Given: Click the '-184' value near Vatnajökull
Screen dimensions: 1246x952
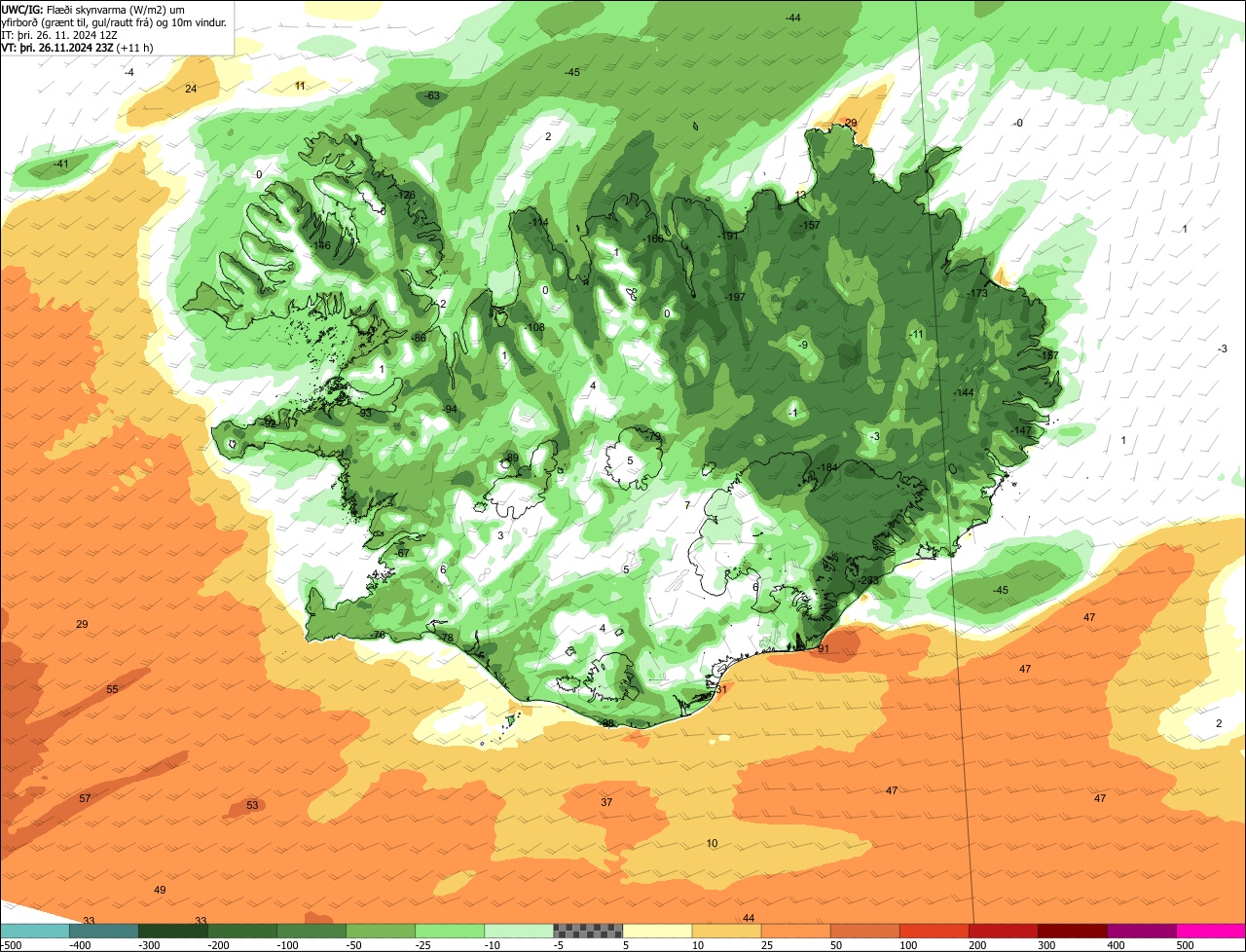Looking at the screenshot, I should click(827, 467).
